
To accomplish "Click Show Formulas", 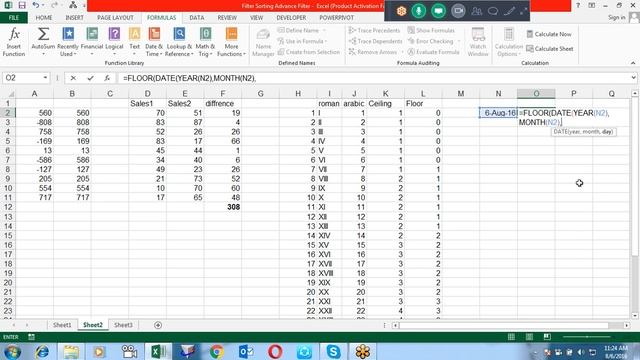I will click(431, 31).
